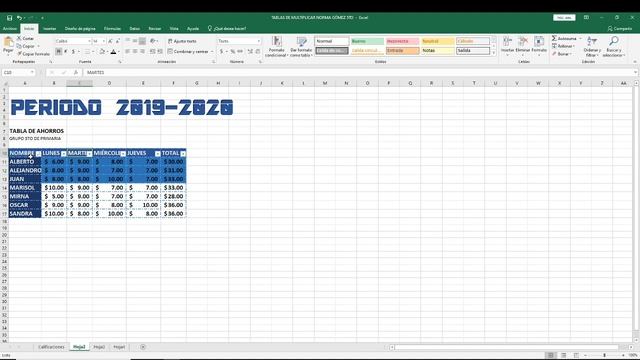Expand the Name Box dropdown arrow

(32, 73)
